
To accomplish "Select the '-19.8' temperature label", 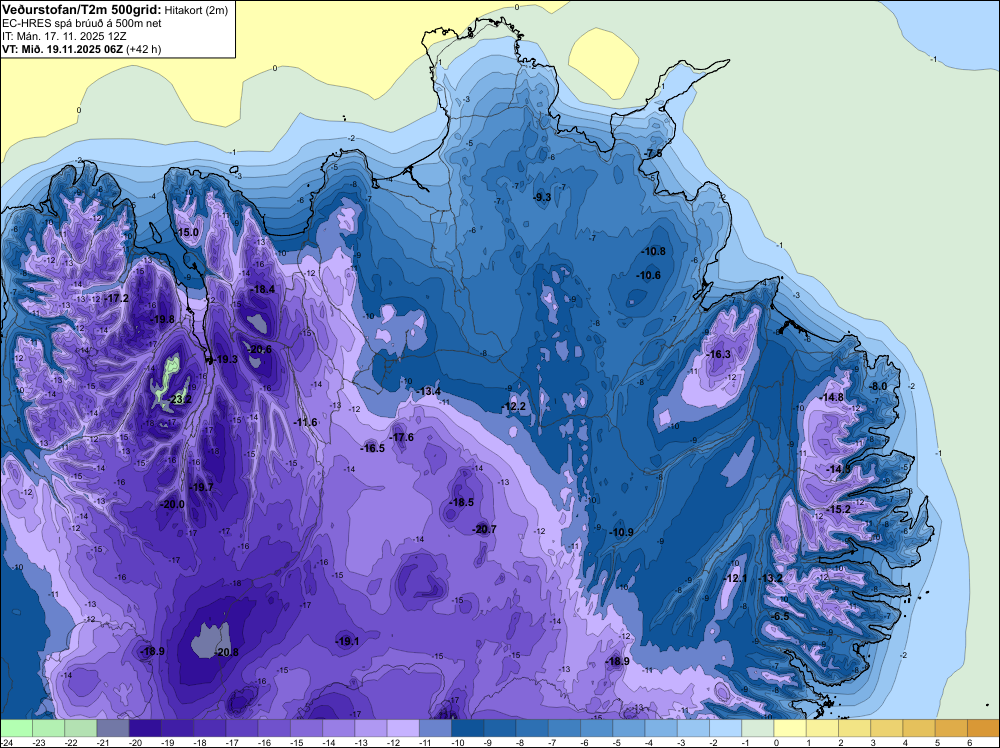I will (x=162, y=319).
